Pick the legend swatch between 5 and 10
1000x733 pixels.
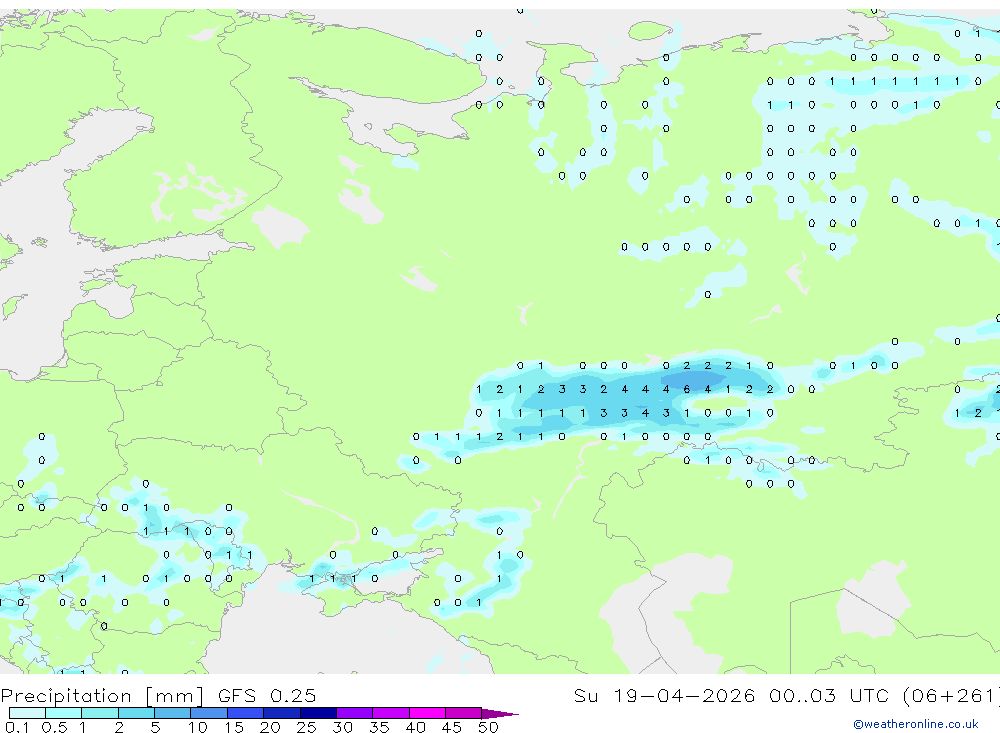click(x=172, y=713)
